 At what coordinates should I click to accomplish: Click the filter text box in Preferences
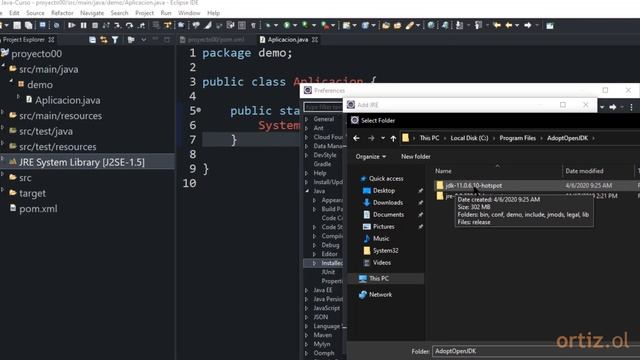[323, 107]
